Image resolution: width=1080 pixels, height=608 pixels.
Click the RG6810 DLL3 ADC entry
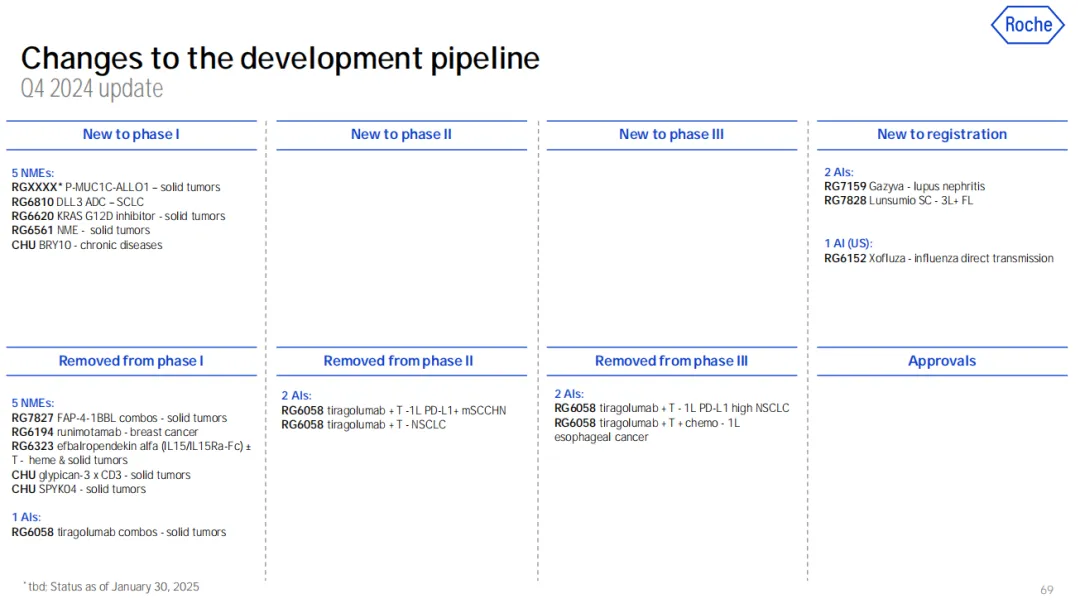click(x=78, y=202)
